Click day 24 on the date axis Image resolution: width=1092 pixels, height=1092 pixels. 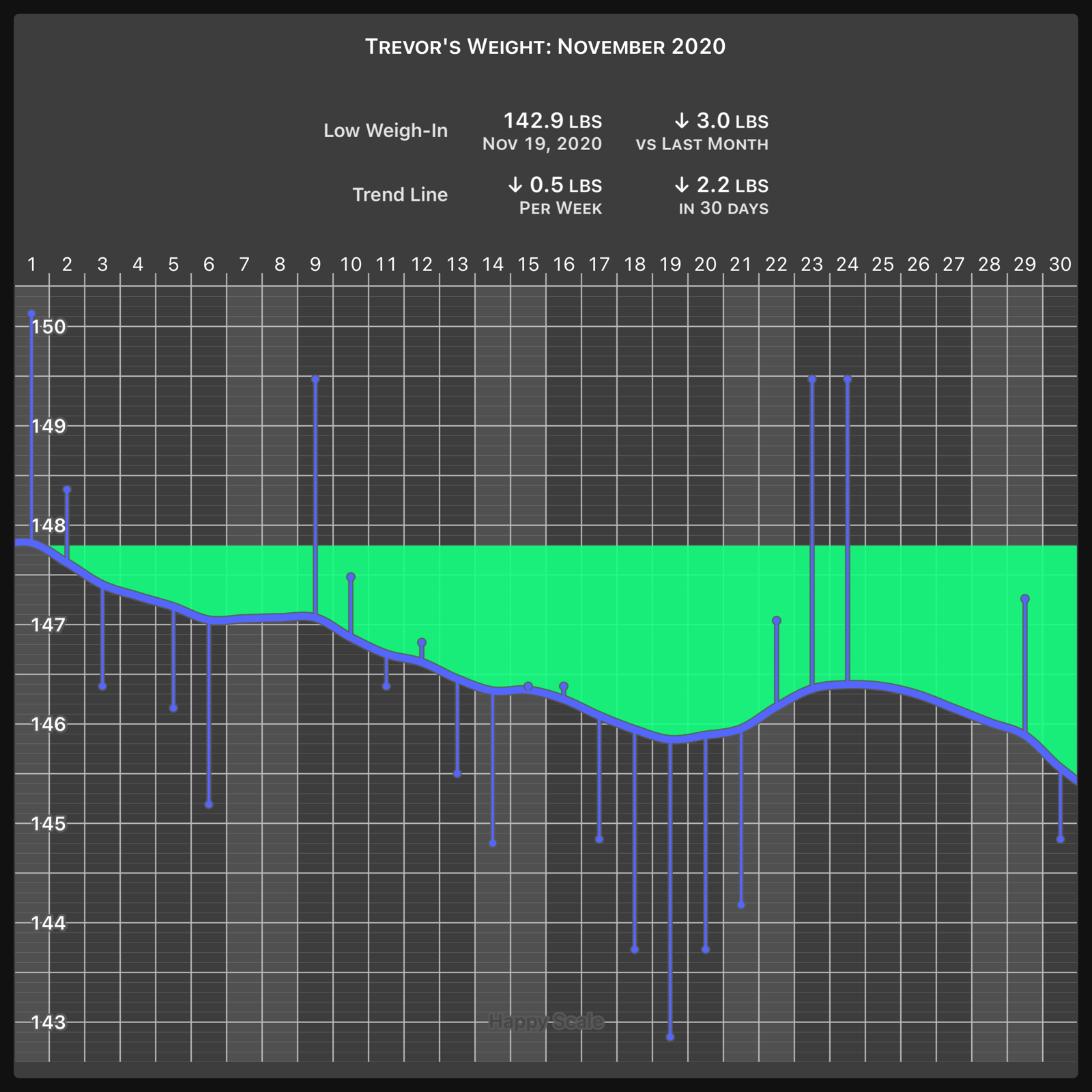[847, 265]
